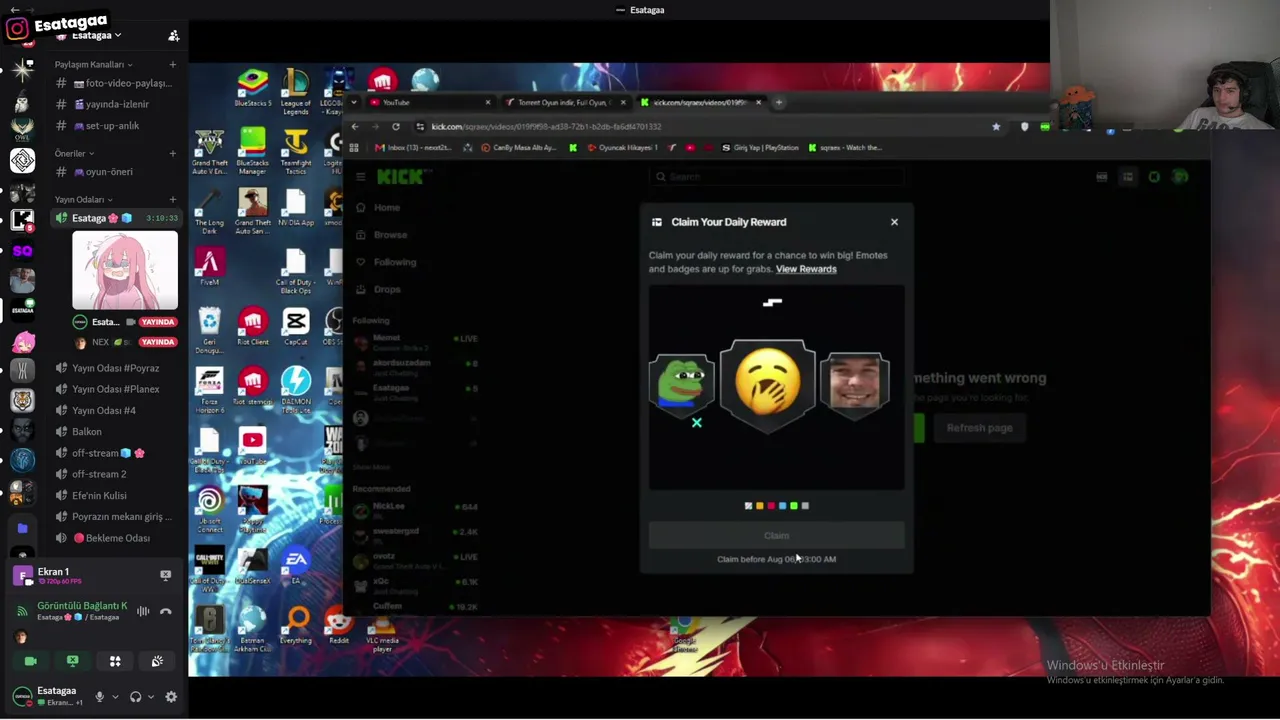The width and height of the screenshot is (1280, 720).
Task: Open Following in the Kick sidebar
Action: [395, 262]
